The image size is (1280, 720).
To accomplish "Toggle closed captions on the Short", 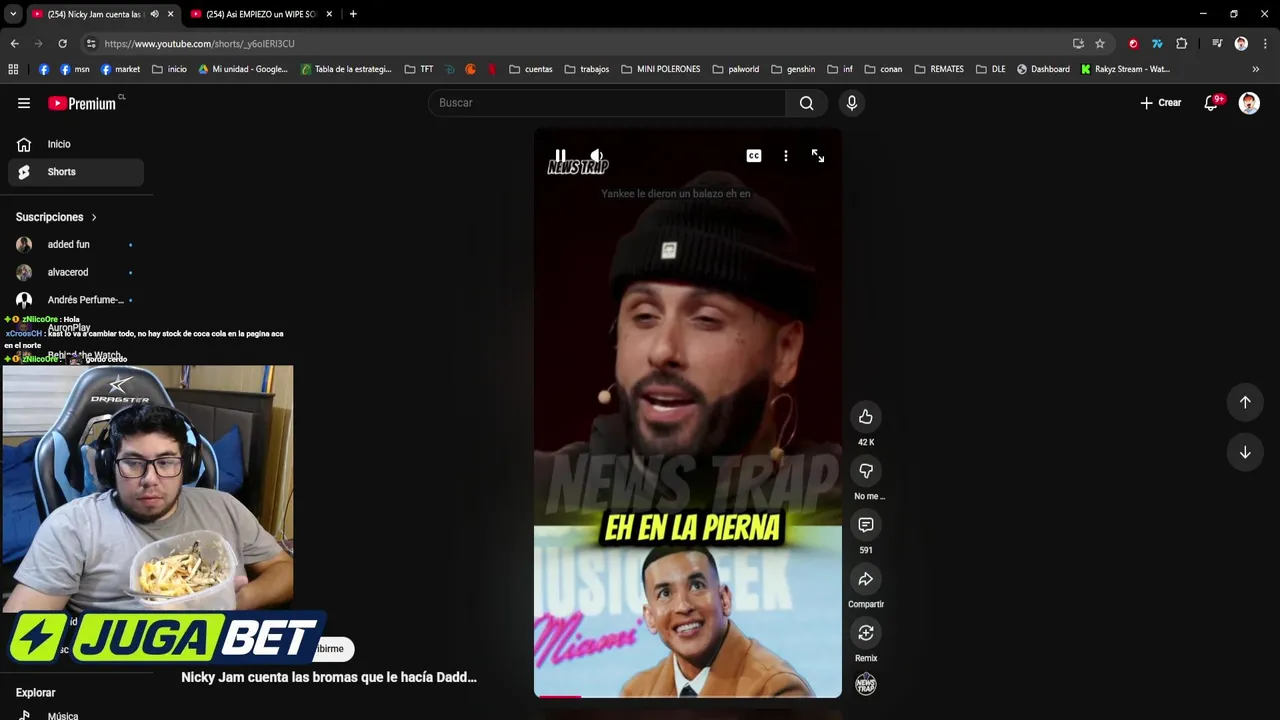I will 754,156.
